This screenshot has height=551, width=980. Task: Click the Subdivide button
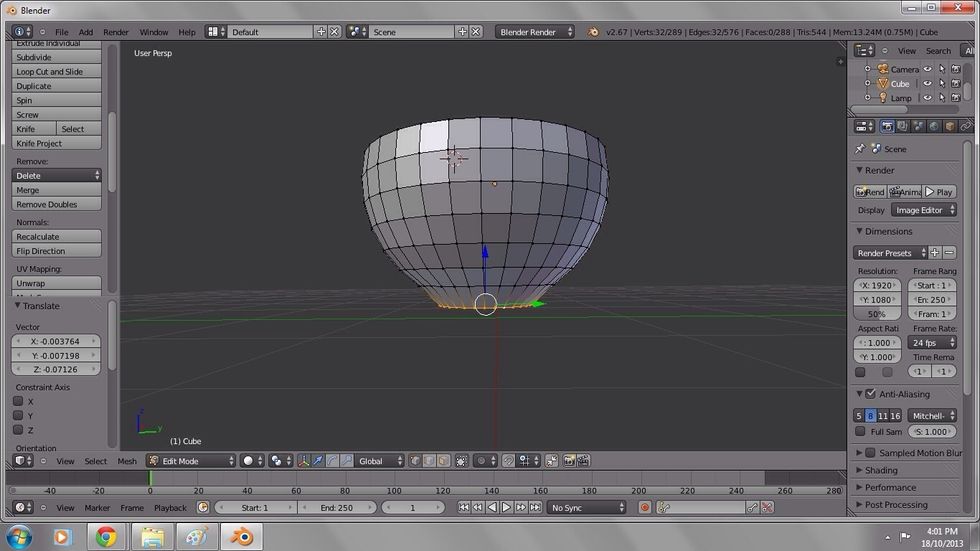pos(56,57)
